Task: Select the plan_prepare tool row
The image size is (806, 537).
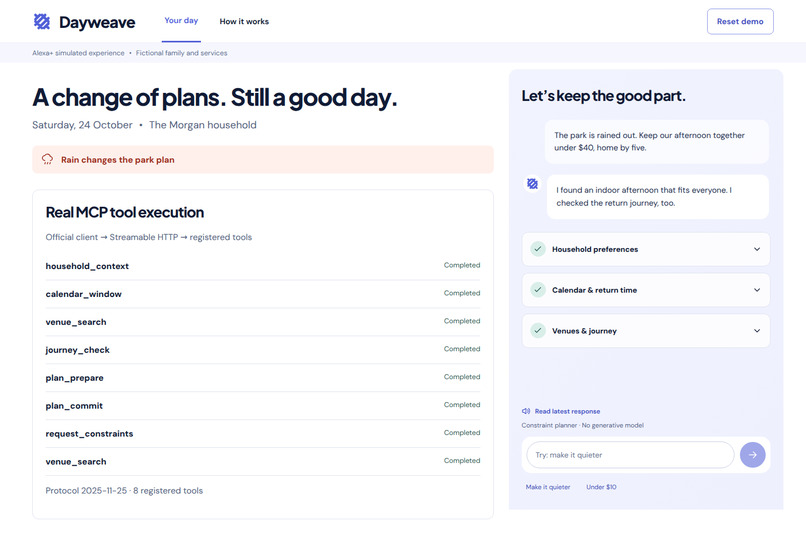Action: click(x=263, y=378)
